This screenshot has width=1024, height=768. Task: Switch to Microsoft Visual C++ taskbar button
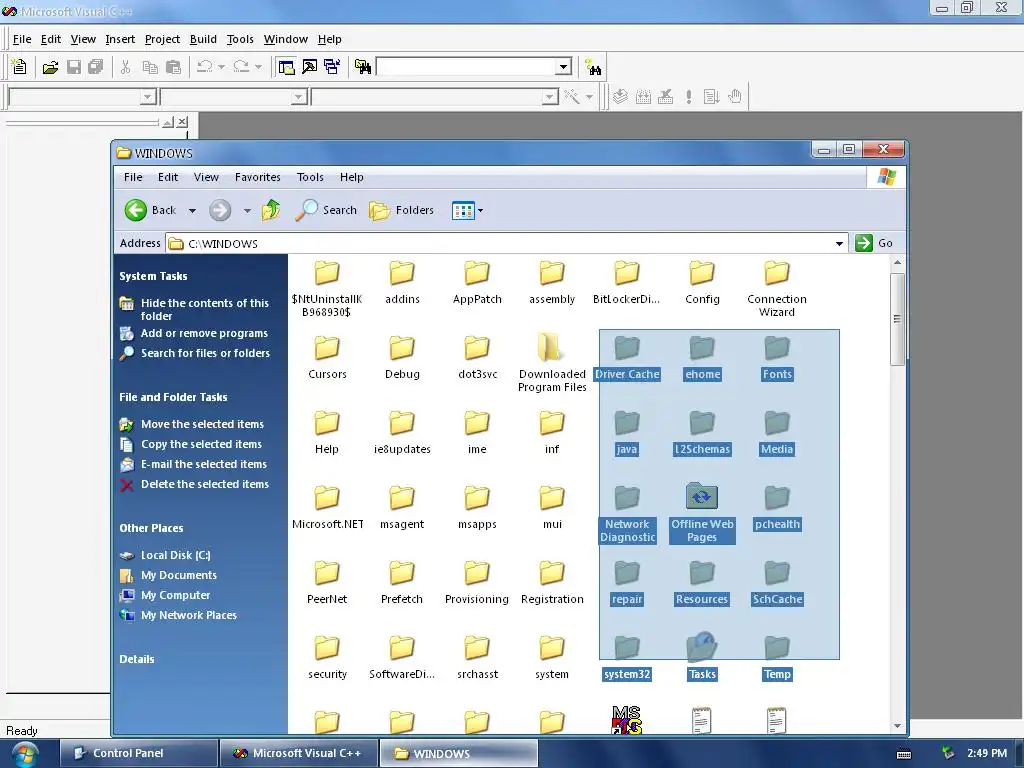(x=299, y=753)
